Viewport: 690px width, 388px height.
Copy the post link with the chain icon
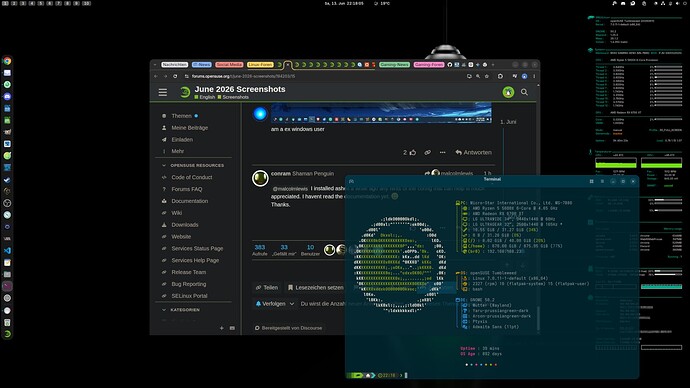[427, 152]
